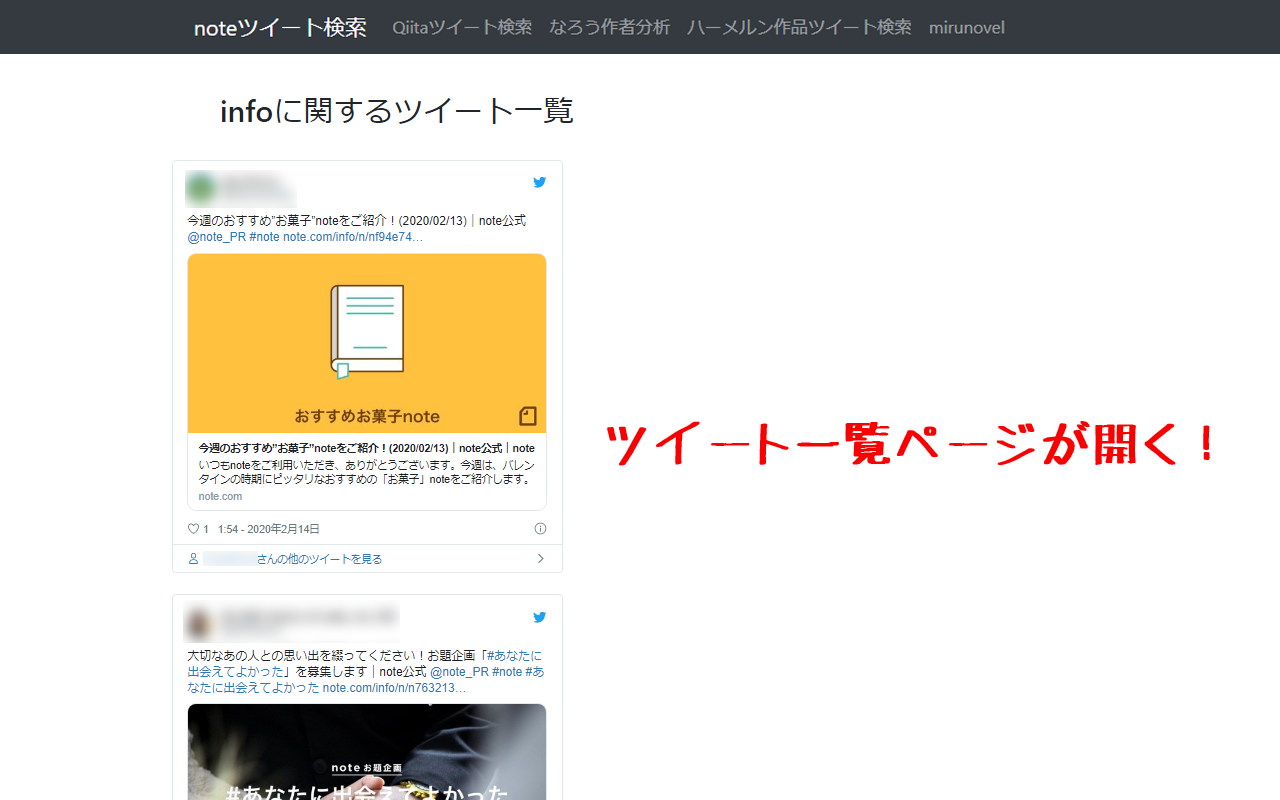The width and height of the screenshot is (1280, 800).
Task: Go to Qiitaツイート検索 in navbar
Action: coord(462,27)
